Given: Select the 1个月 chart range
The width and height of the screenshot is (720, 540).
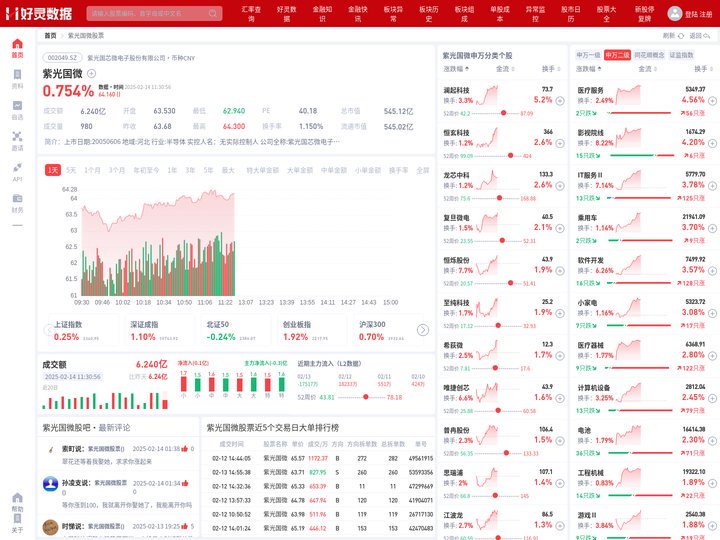Looking at the screenshot, I should point(92,170).
